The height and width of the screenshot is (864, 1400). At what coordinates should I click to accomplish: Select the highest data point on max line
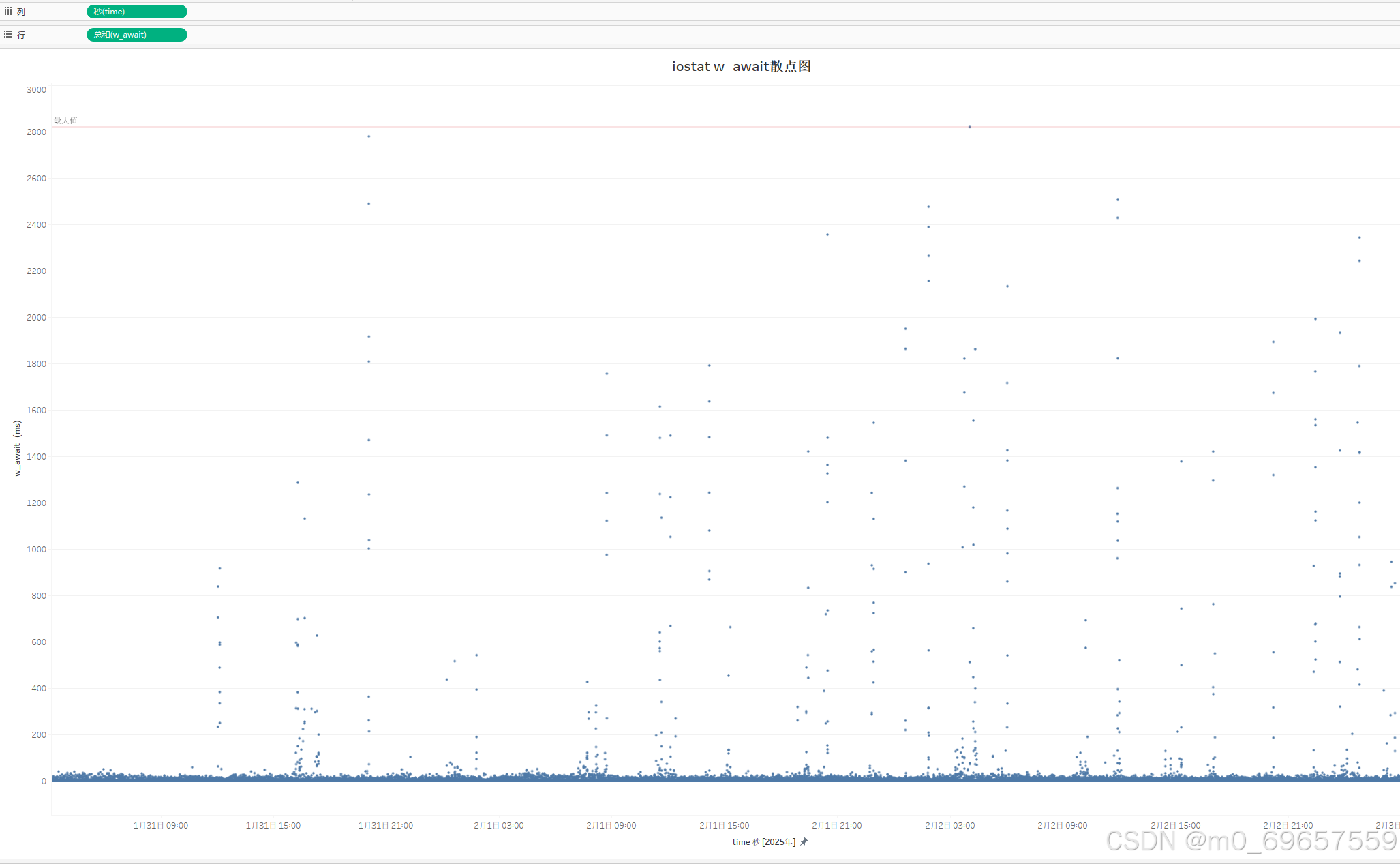tap(970, 127)
